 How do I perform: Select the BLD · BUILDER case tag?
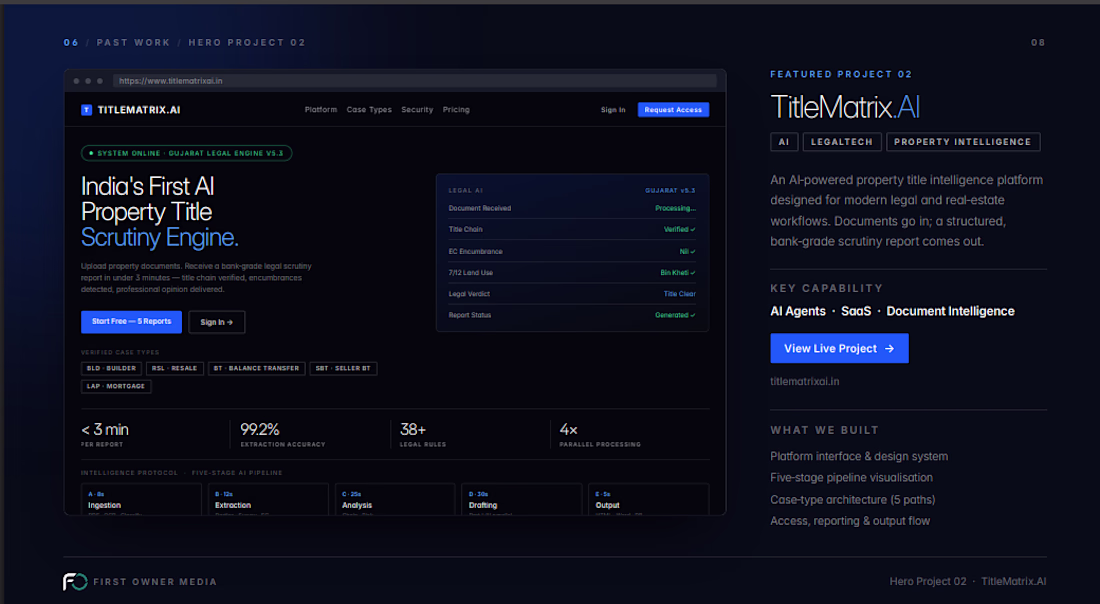click(x=112, y=368)
